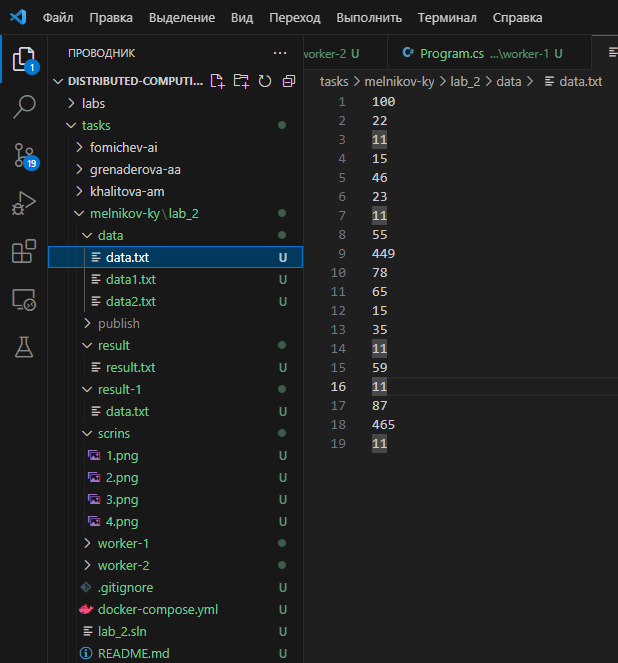
Task: Open the Search view icon
Action: coord(23,107)
